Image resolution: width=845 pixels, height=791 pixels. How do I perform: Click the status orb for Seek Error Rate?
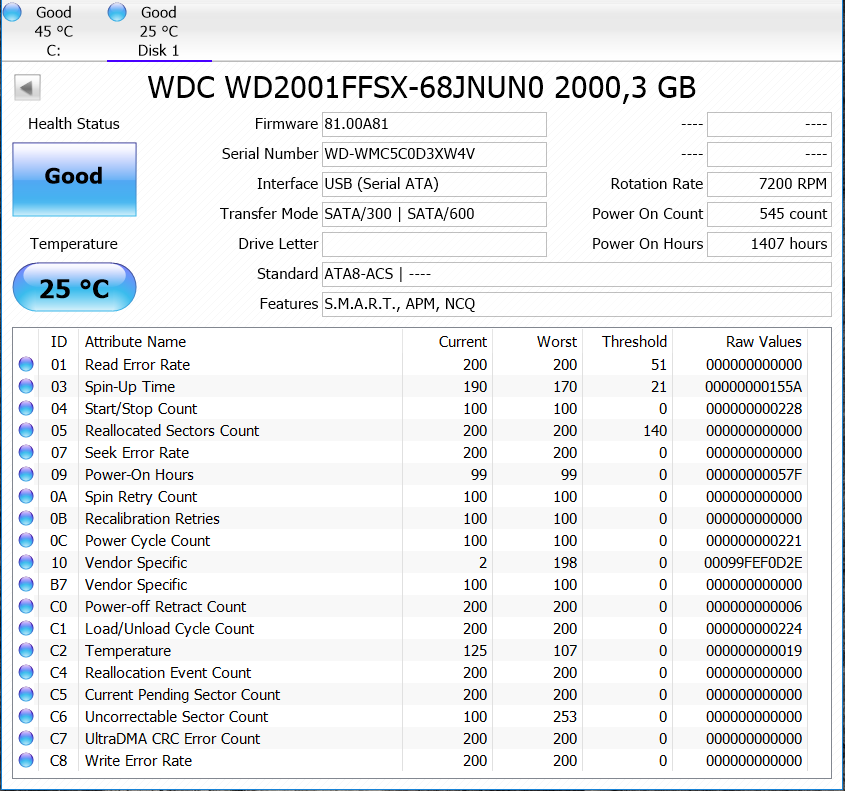26,452
